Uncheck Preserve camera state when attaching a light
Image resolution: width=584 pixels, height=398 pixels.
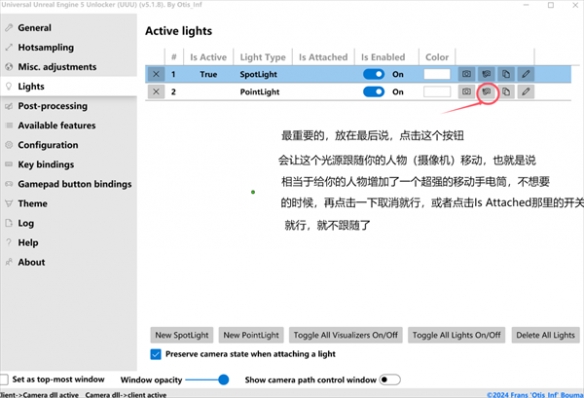[156, 354]
